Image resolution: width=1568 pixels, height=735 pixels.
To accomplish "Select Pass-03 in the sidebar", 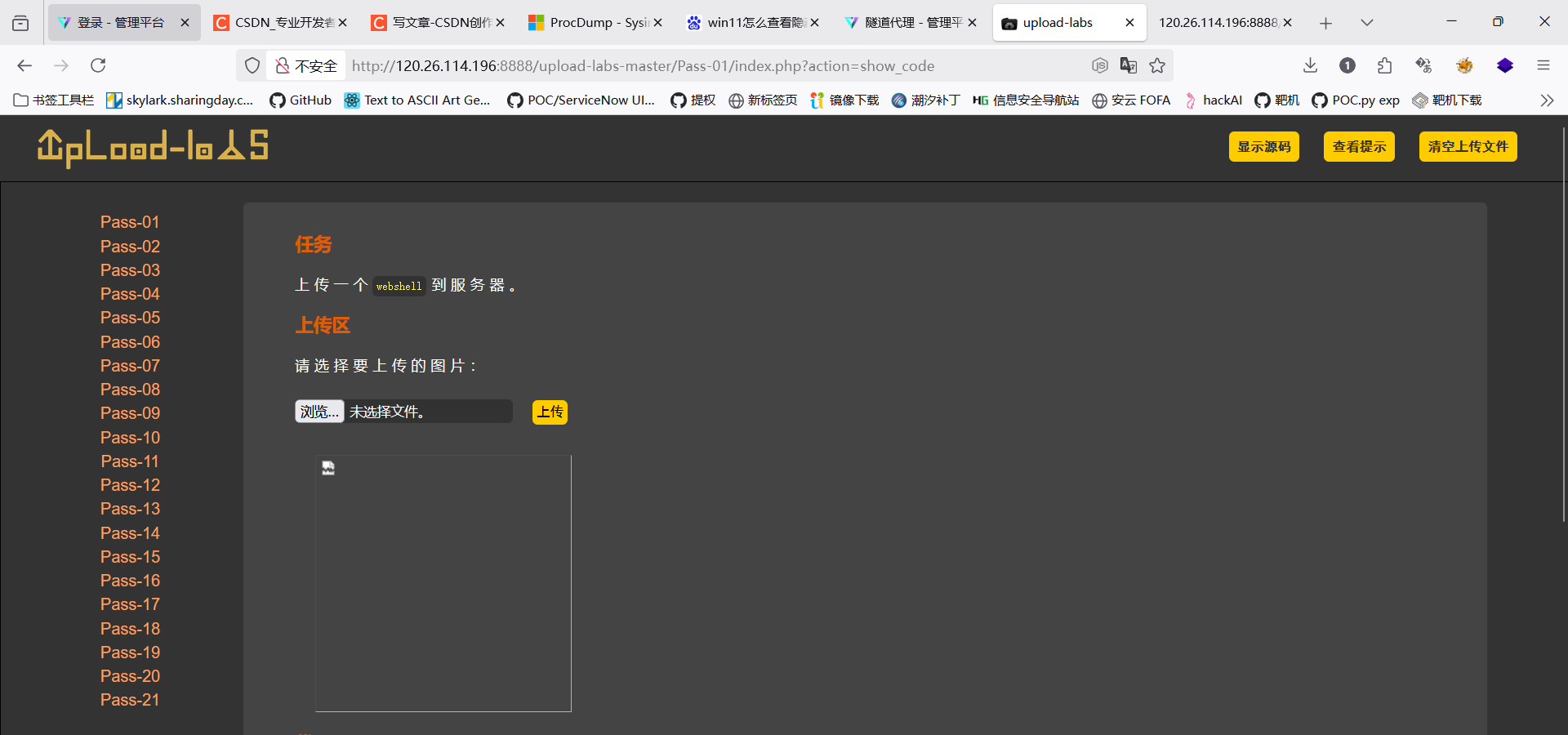I will coord(130,270).
